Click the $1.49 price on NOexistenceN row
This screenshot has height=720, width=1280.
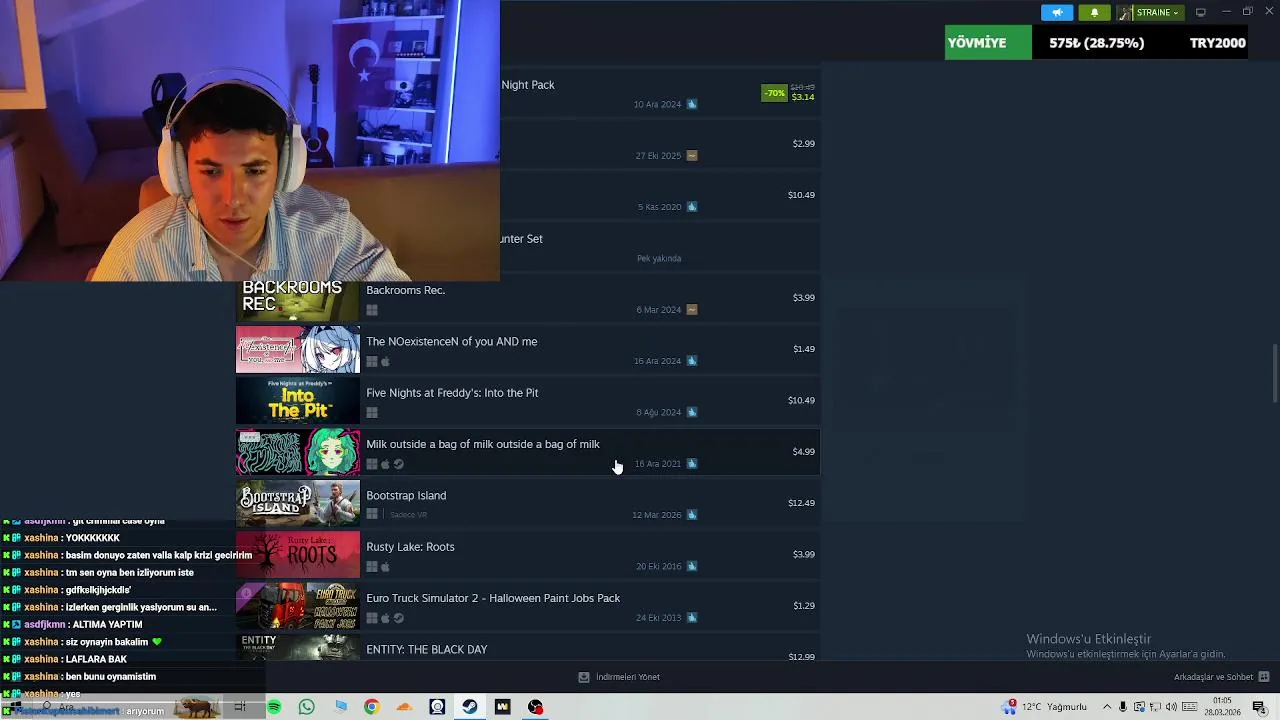804,349
